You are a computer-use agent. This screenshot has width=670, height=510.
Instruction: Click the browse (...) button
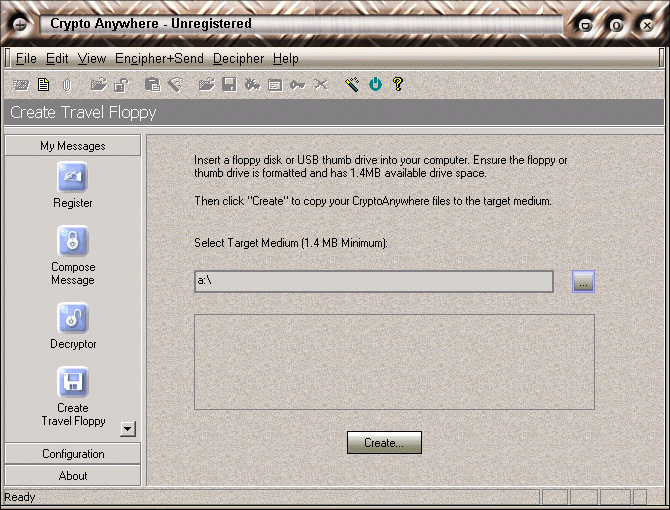(583, 282)
